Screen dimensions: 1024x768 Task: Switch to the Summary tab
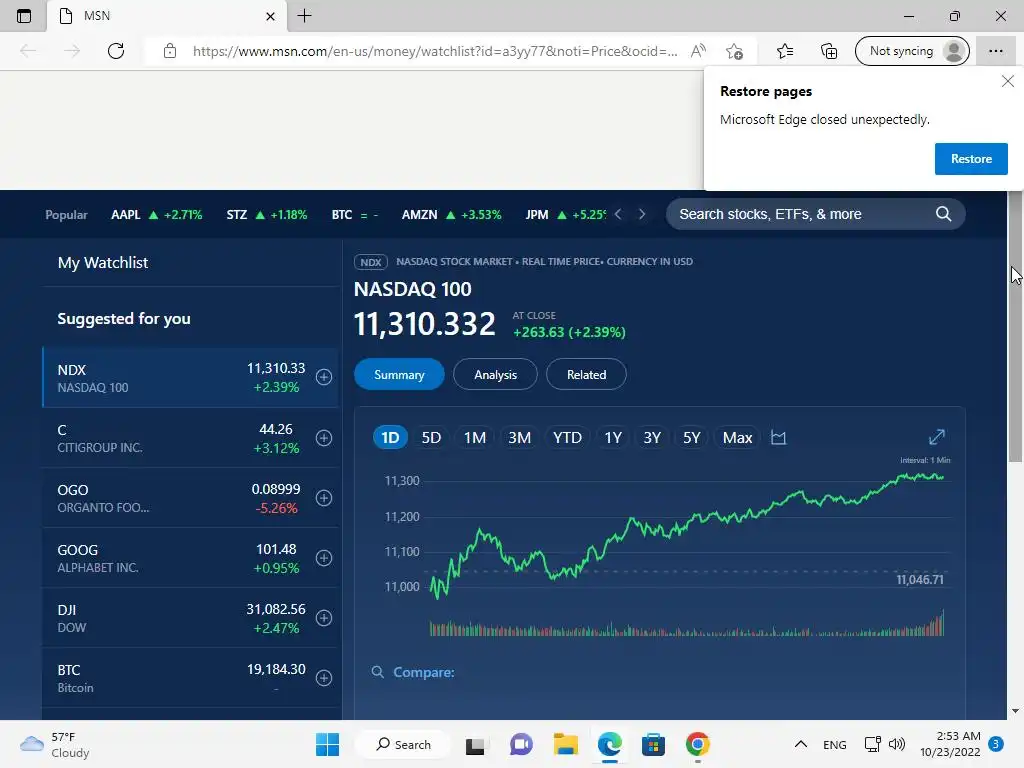click(x=399, y=375)
